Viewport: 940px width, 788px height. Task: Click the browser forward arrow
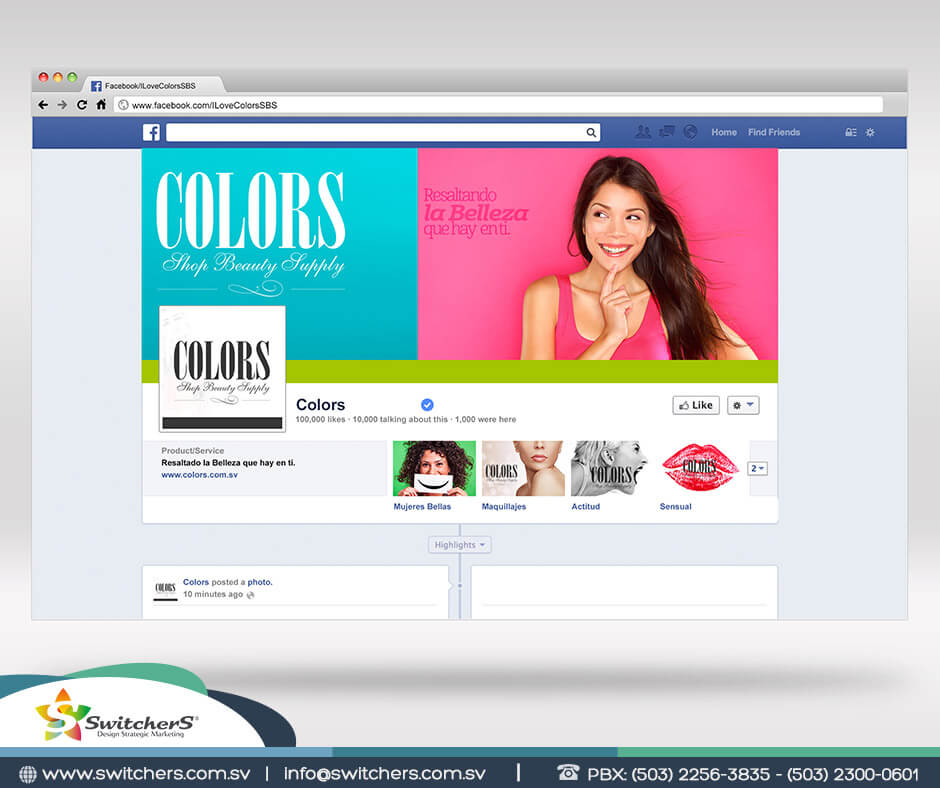point(62,105)
